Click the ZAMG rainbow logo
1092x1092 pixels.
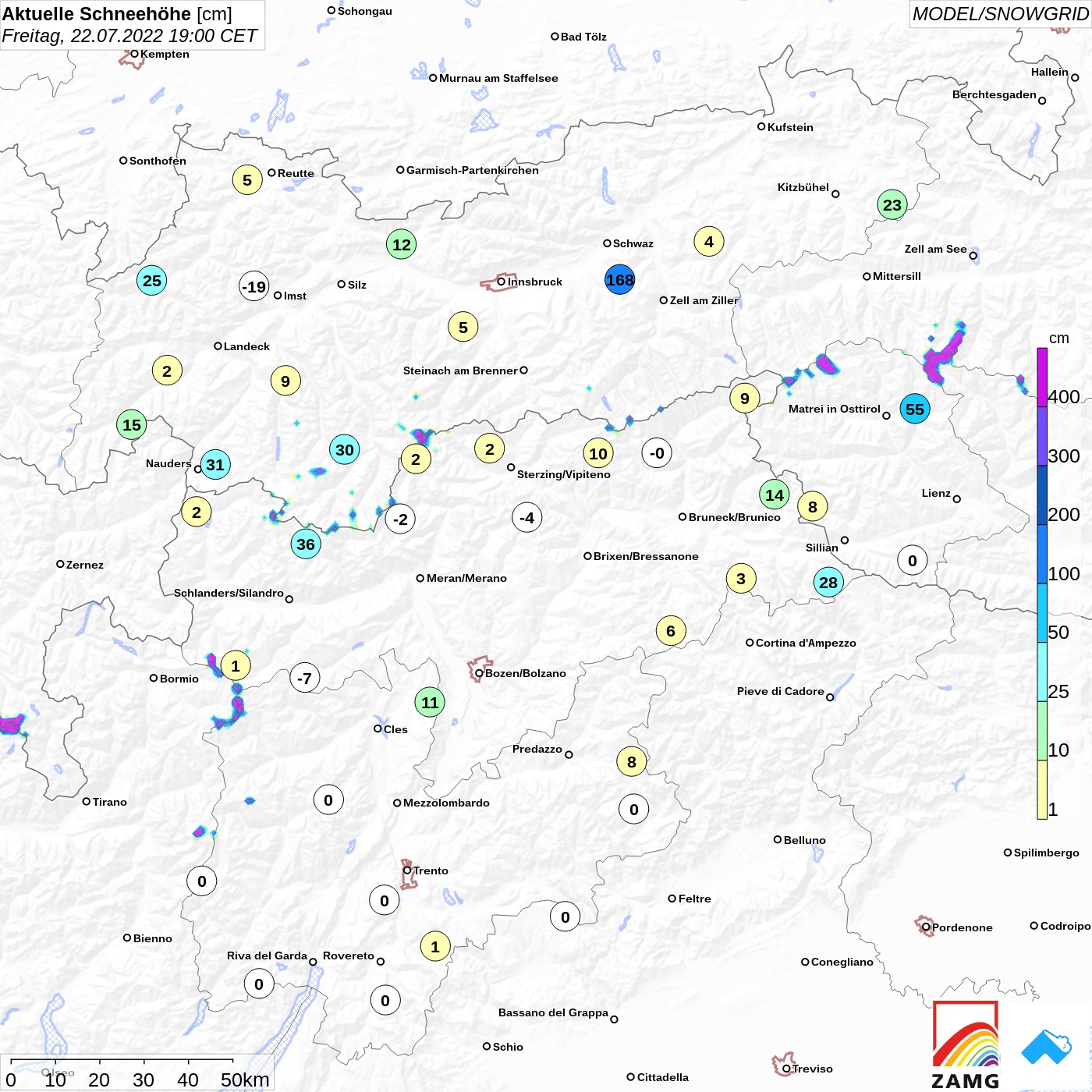[x=966, y=1044]
